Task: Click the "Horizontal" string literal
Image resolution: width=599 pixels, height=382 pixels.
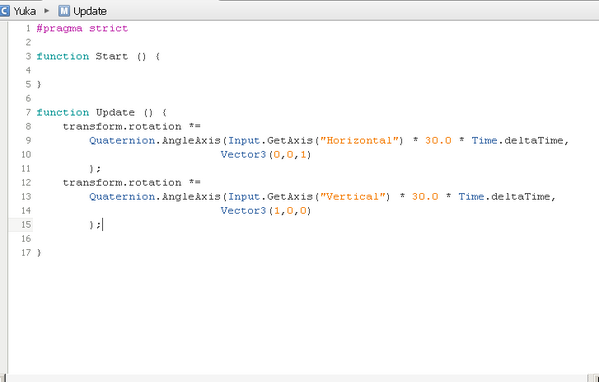Action: click(x=359, y=141)
